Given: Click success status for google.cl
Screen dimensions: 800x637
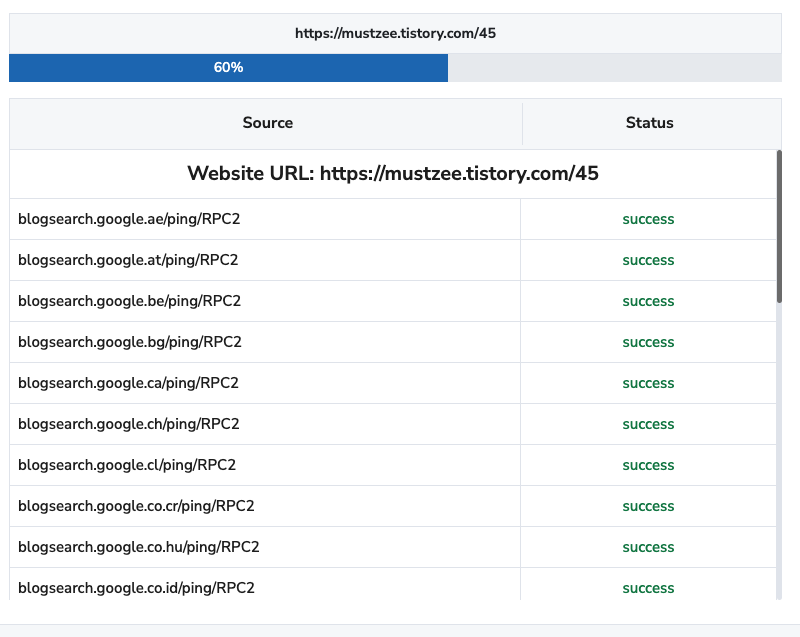Looking at the screenshot, I should [x=648, y=465].
